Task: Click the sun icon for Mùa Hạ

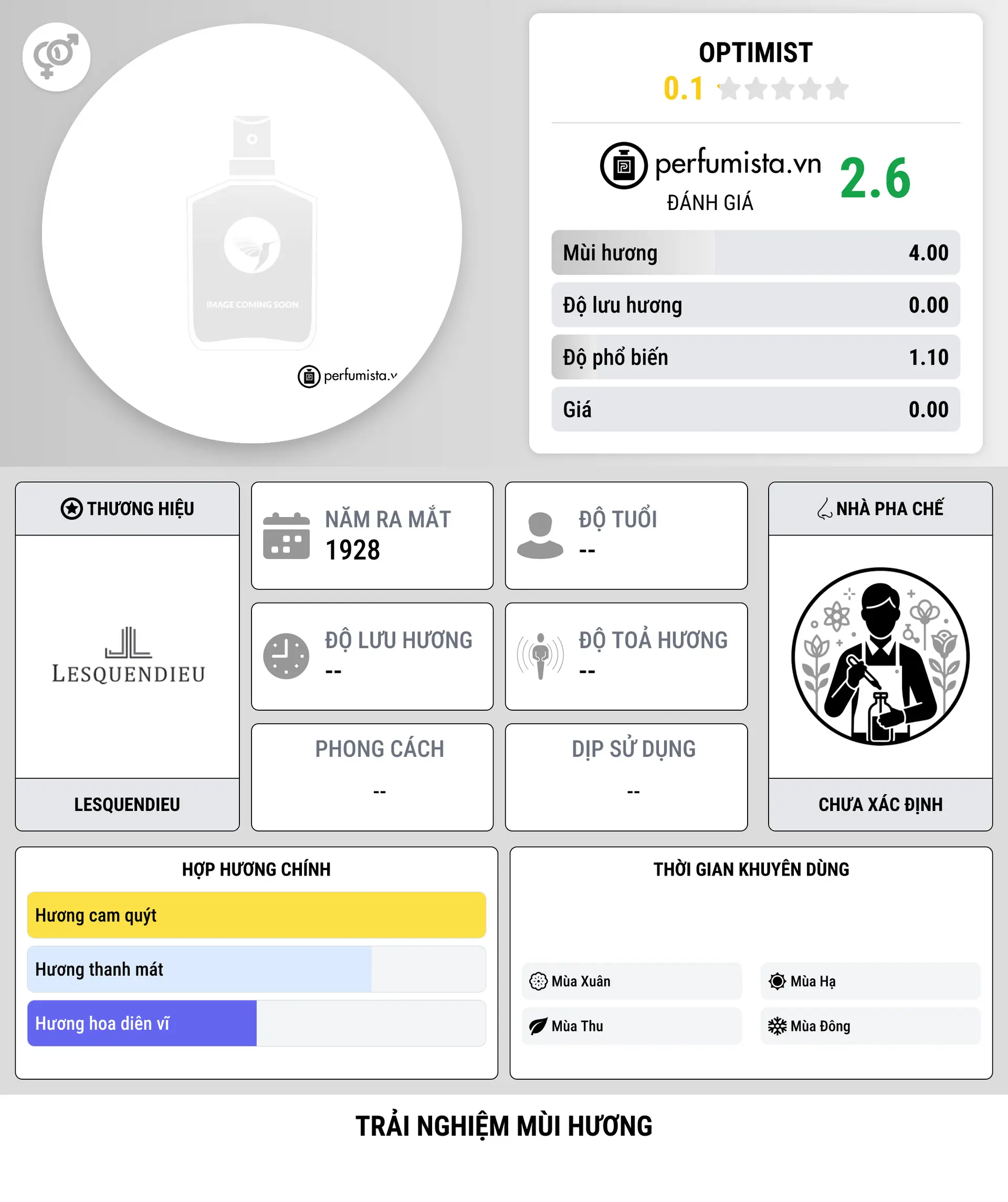Action: coord(777,981)
